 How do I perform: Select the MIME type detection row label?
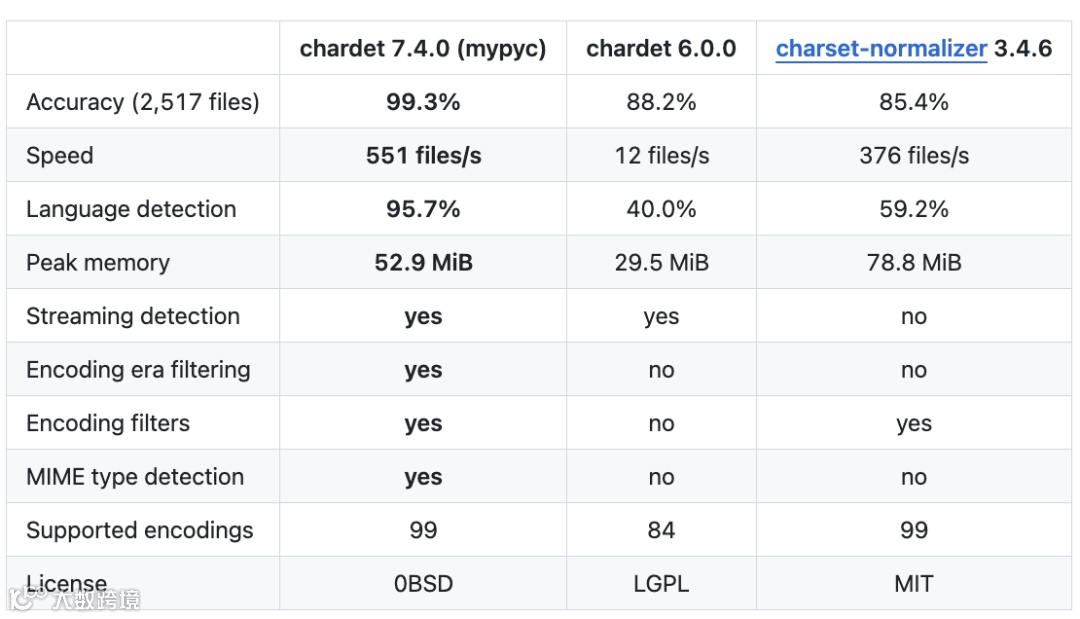coord(135,477)
